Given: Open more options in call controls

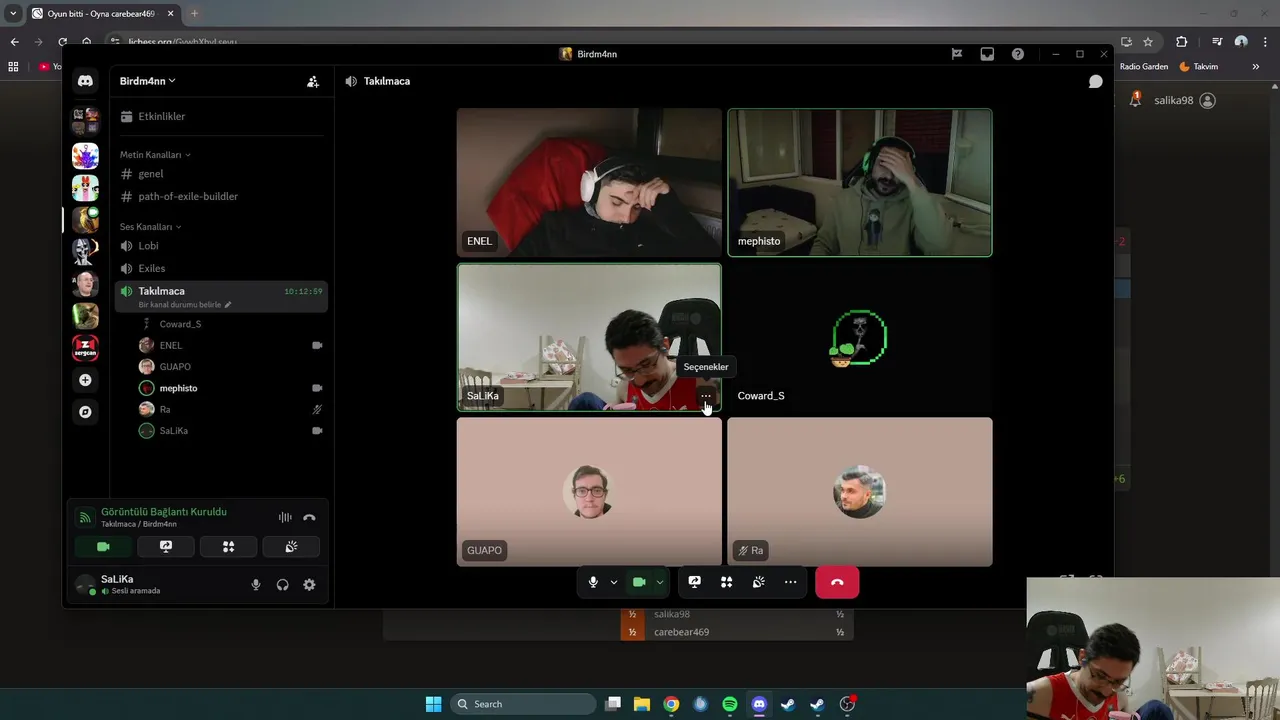Looking at the screenshot, I should pyautogui.click(x=790, y=582).
